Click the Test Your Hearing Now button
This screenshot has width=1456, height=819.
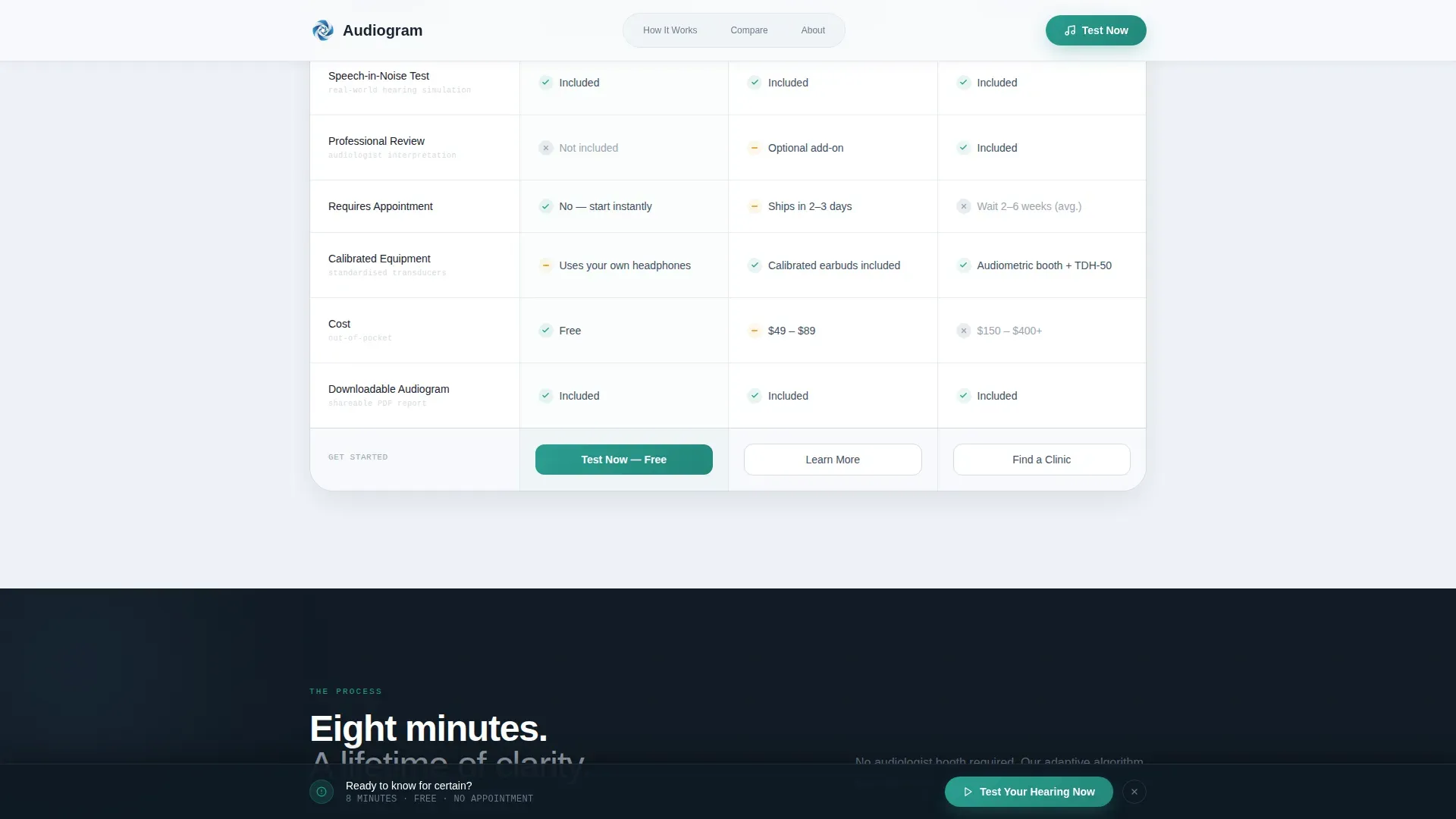tap(1029, 792)
